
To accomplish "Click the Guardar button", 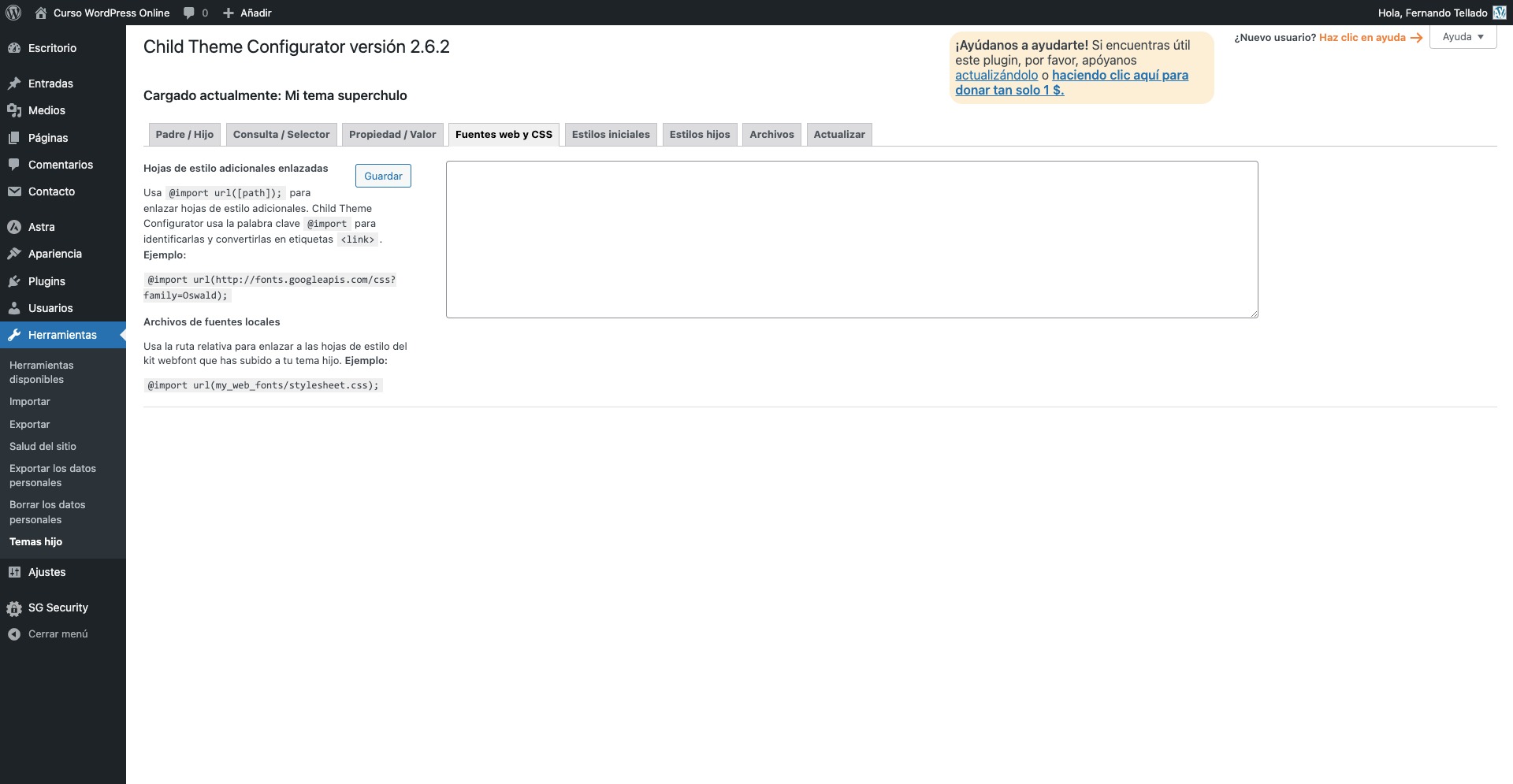I will [x=383, y=176].
